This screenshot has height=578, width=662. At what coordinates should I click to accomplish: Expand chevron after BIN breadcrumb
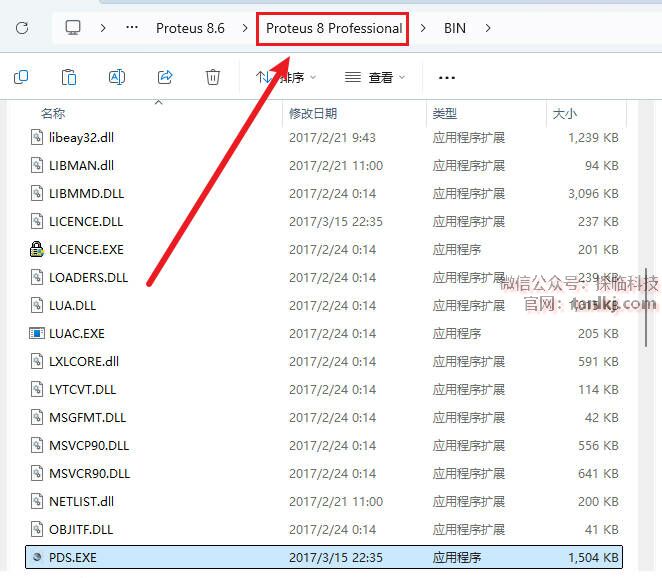coord(488,28)
